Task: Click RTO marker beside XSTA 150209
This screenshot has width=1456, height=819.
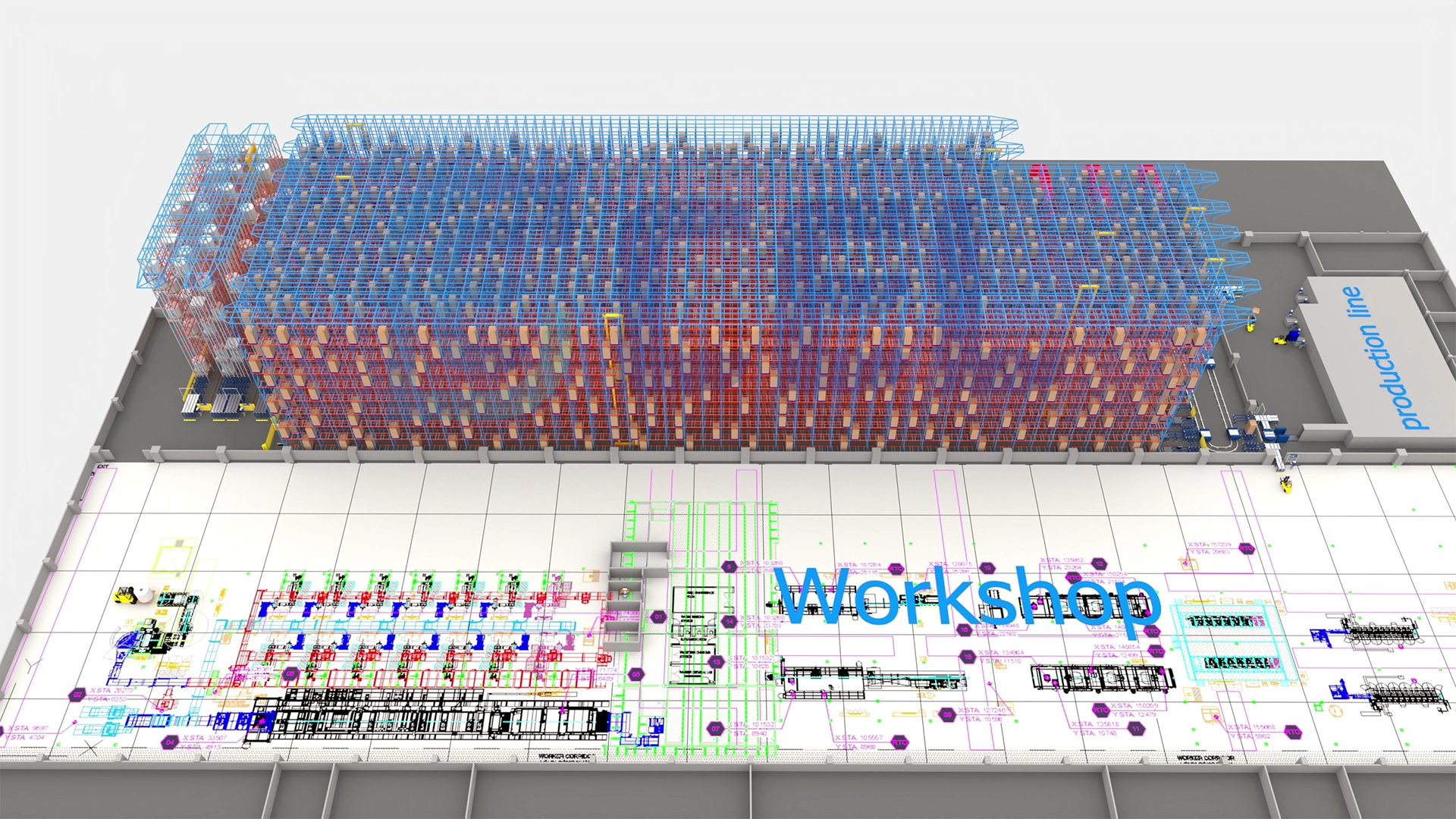Action: click(1100, 710)
